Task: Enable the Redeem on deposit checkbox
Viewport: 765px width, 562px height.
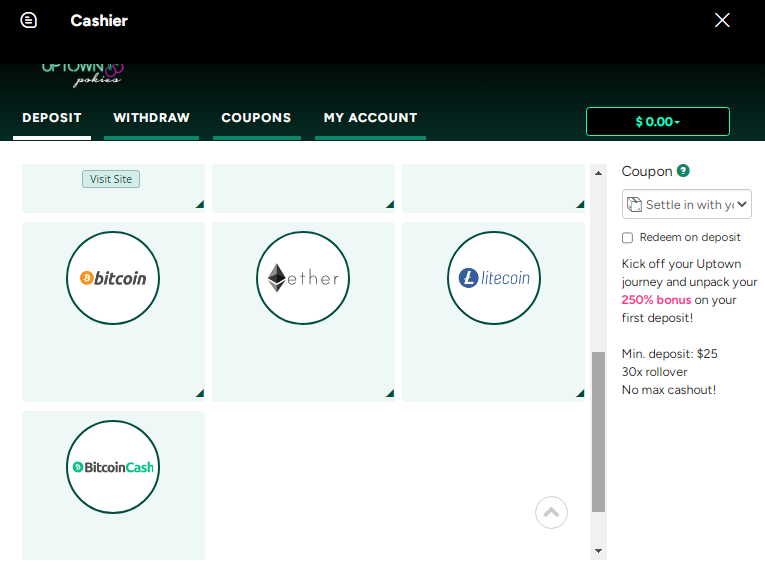Action: tap(628, 238)
